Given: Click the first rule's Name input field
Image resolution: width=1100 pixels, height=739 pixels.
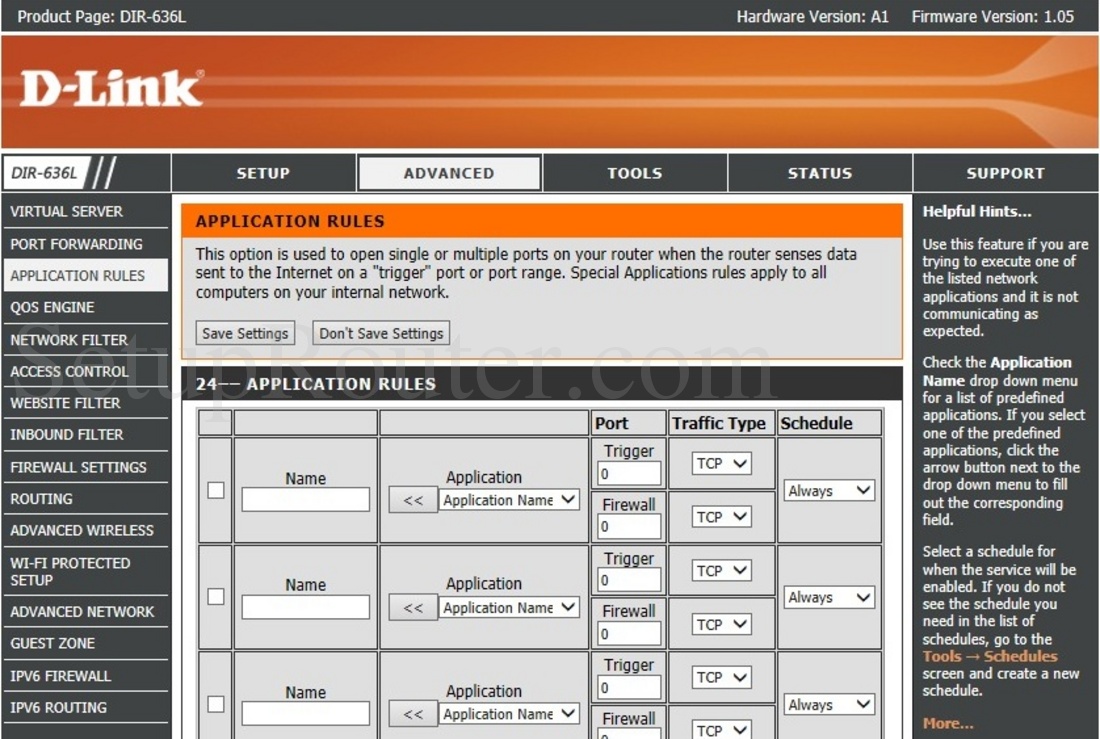Looking at the screenshot, I should coord(304,499).
